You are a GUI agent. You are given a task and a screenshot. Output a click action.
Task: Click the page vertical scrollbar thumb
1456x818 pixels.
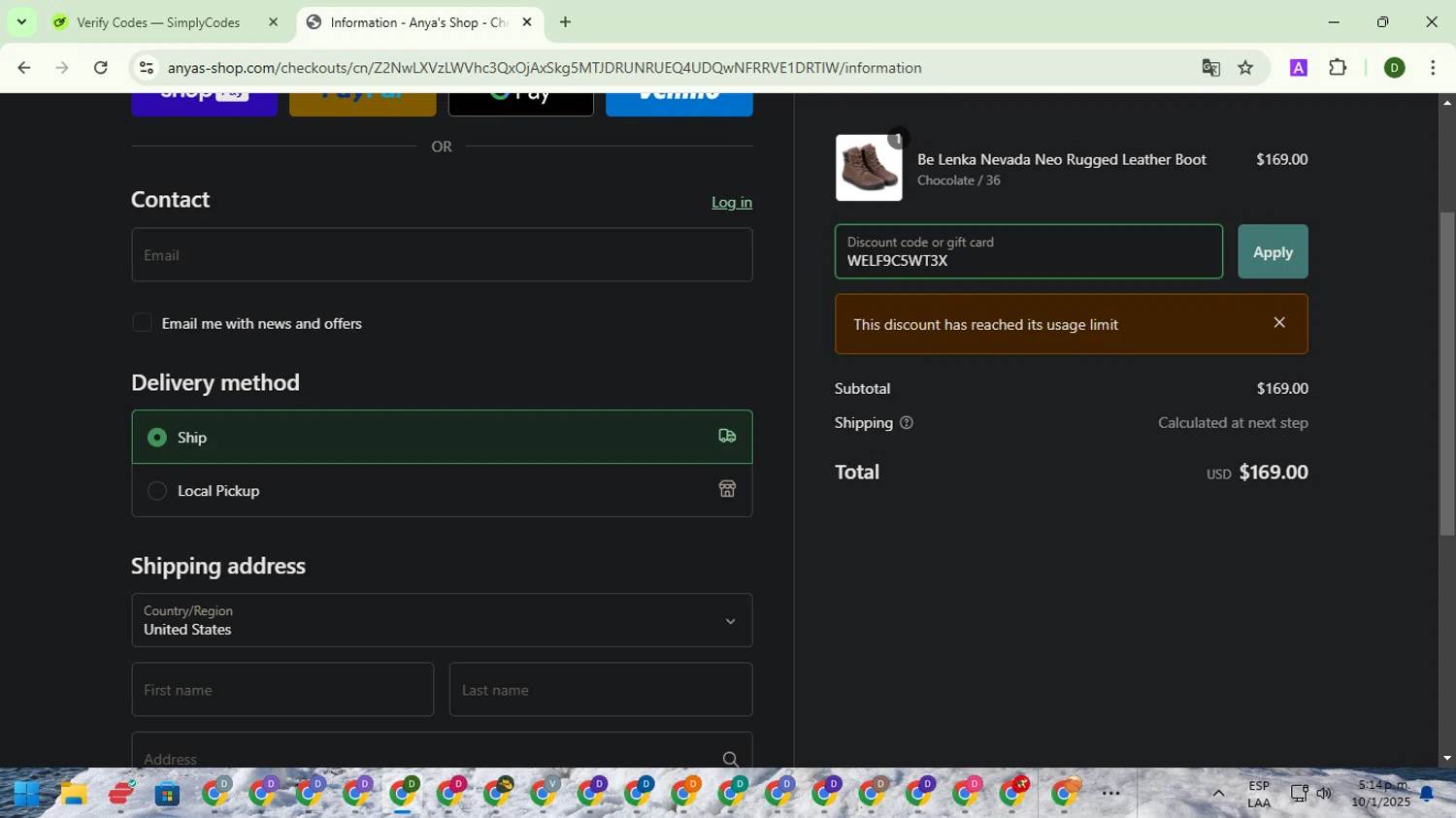[x=1447, y=374]
